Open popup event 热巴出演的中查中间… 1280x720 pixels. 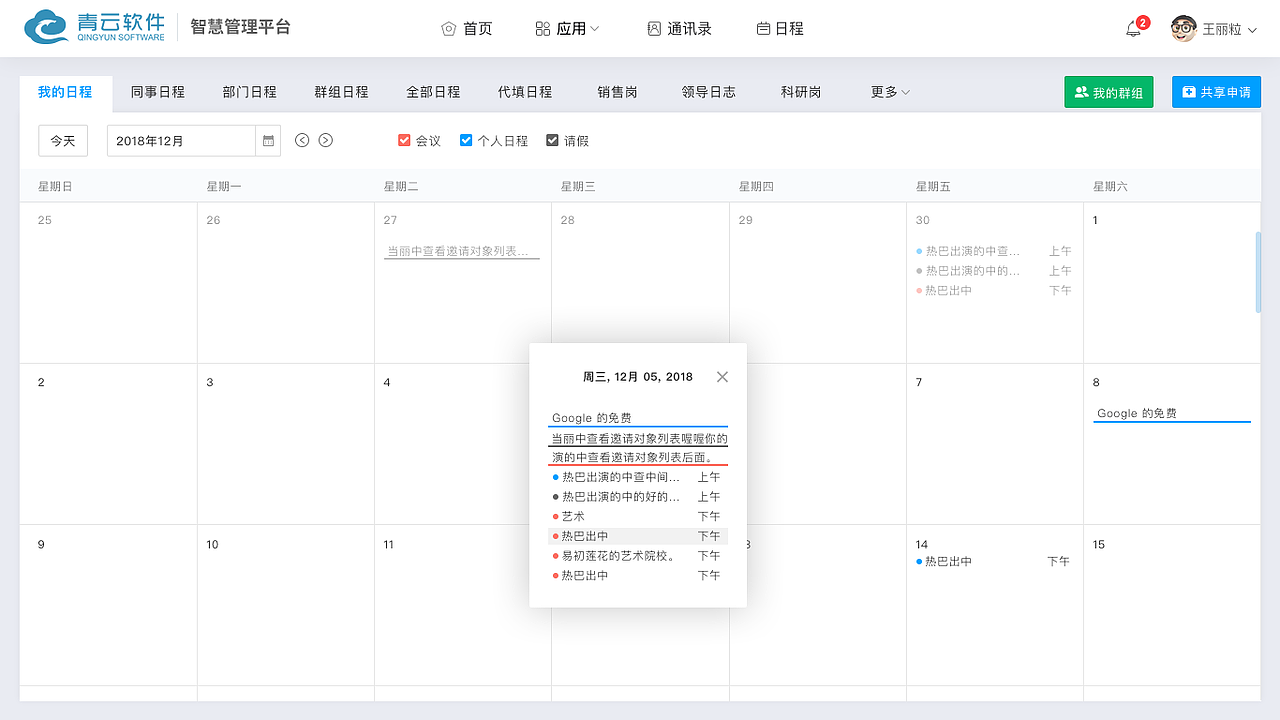(x=638, y=477)
